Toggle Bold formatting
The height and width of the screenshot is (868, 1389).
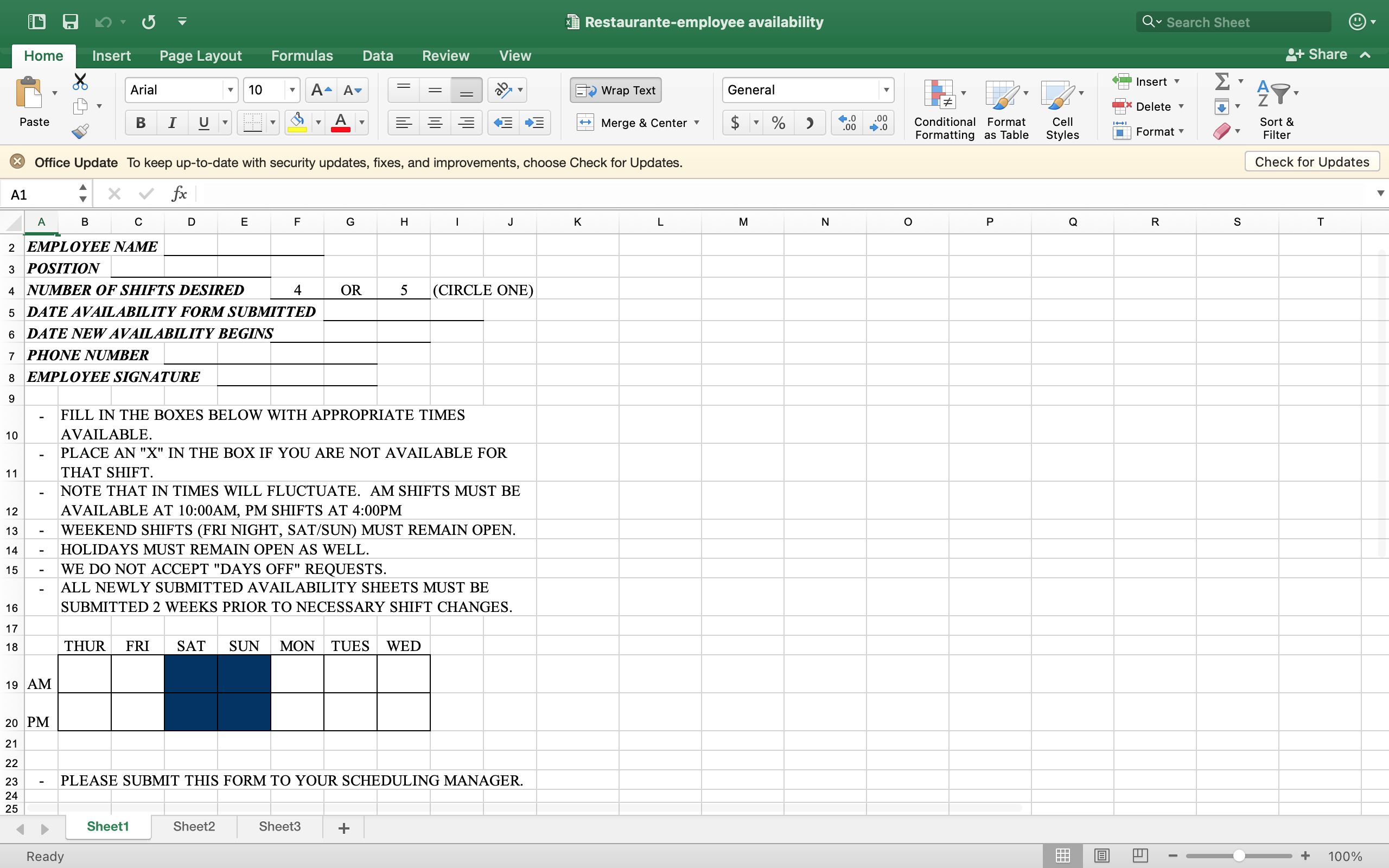[141, 122]
